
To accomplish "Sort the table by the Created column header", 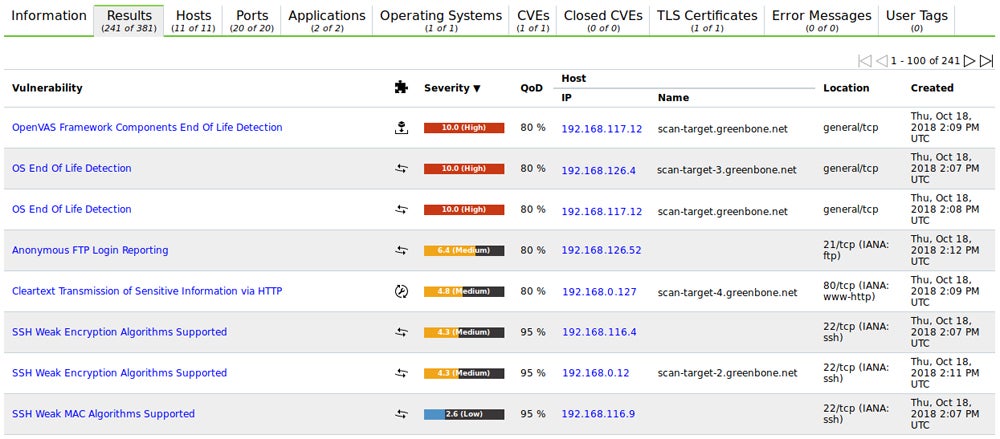I will [931, 88].
